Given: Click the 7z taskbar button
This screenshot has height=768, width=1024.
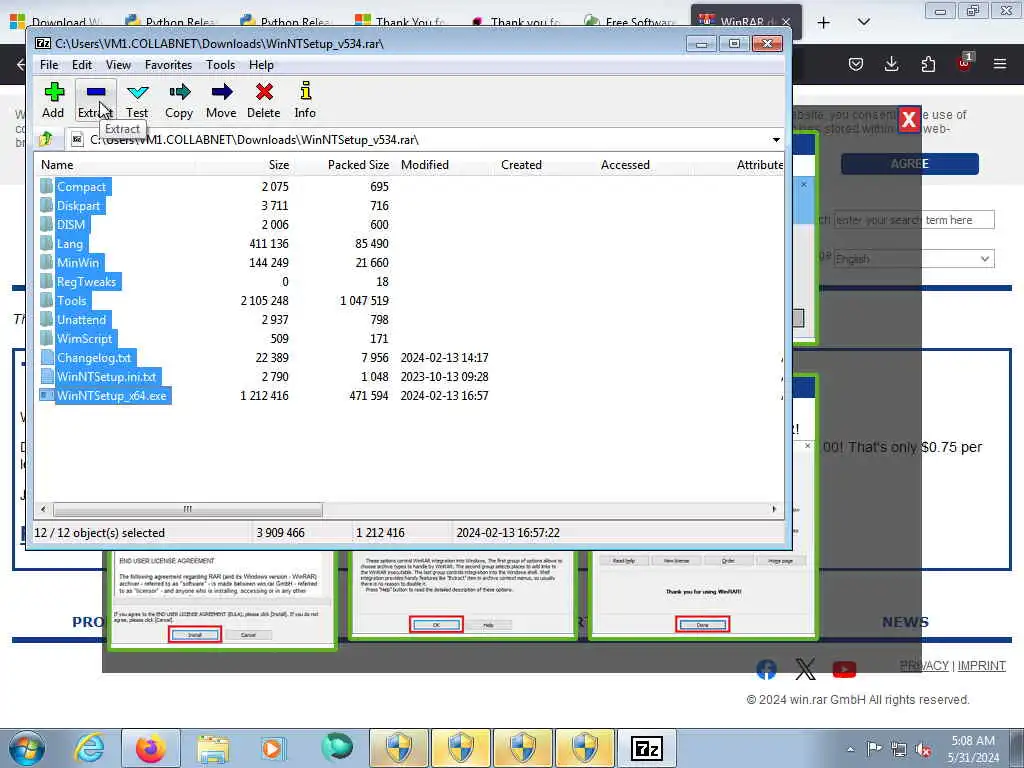Looking at the screenshot, I should [x=647, y=748].
